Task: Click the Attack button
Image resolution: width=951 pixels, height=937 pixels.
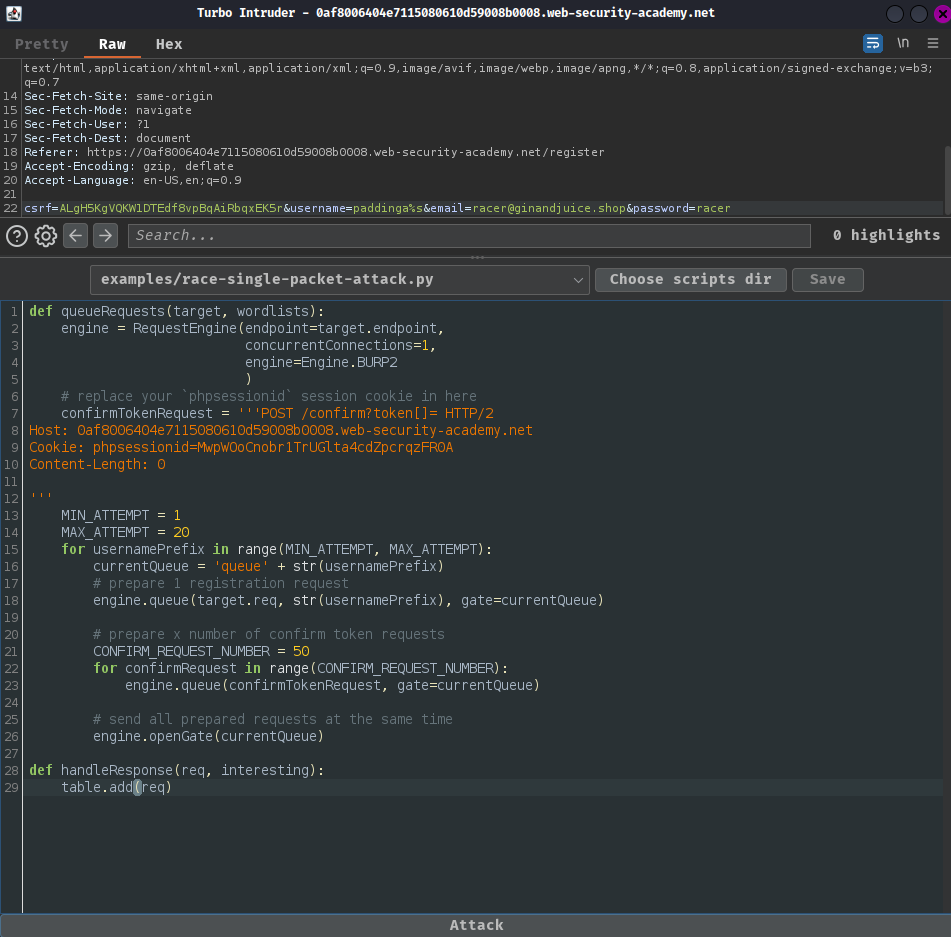Action: 476,925
